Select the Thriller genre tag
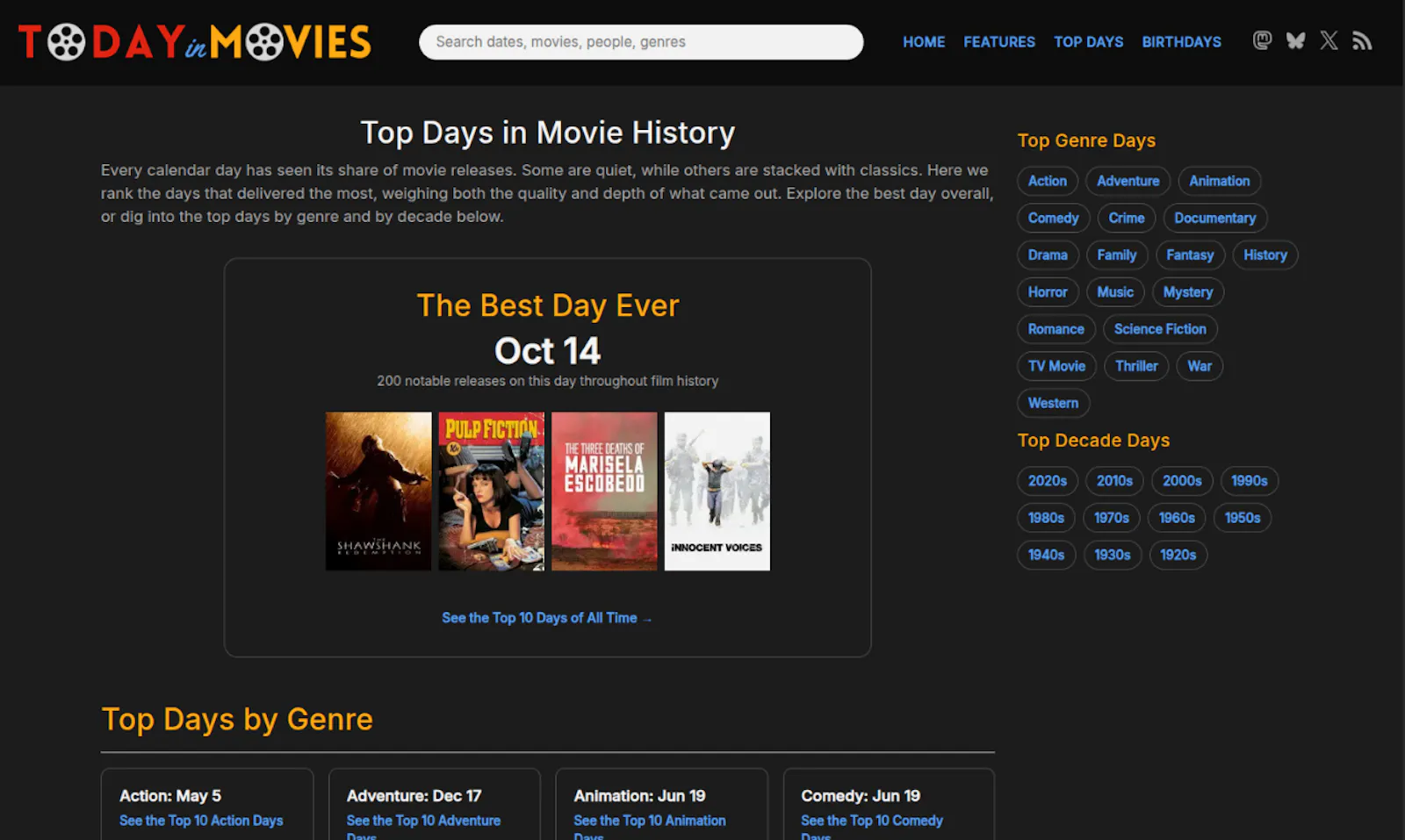Image resolution: width=1405 pixels, height=840 pixels. 1136,366
